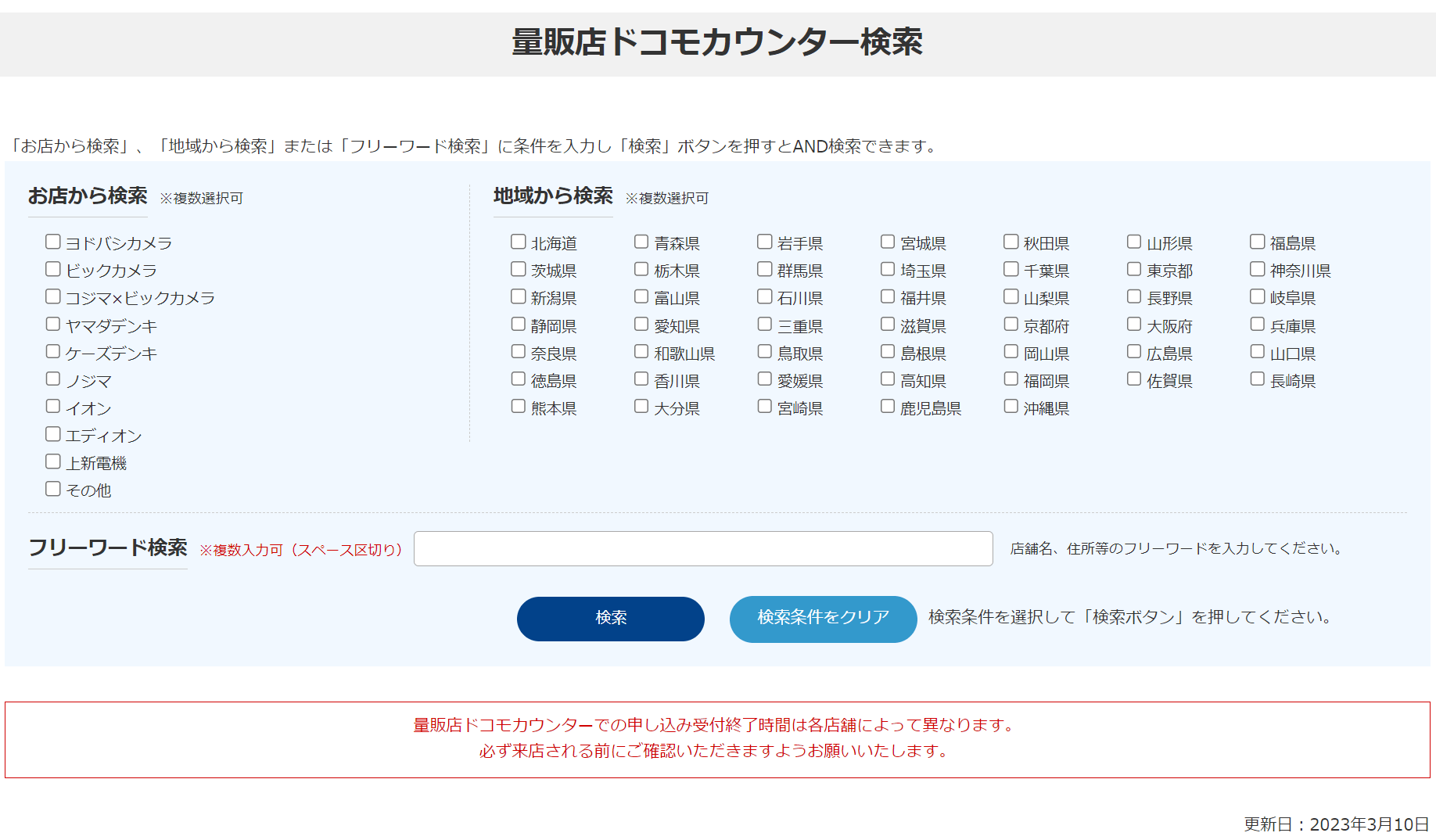Select the 宮城県 checkbox
The height and width of the screenshot is (840, 1436).
tap(888, 242)
